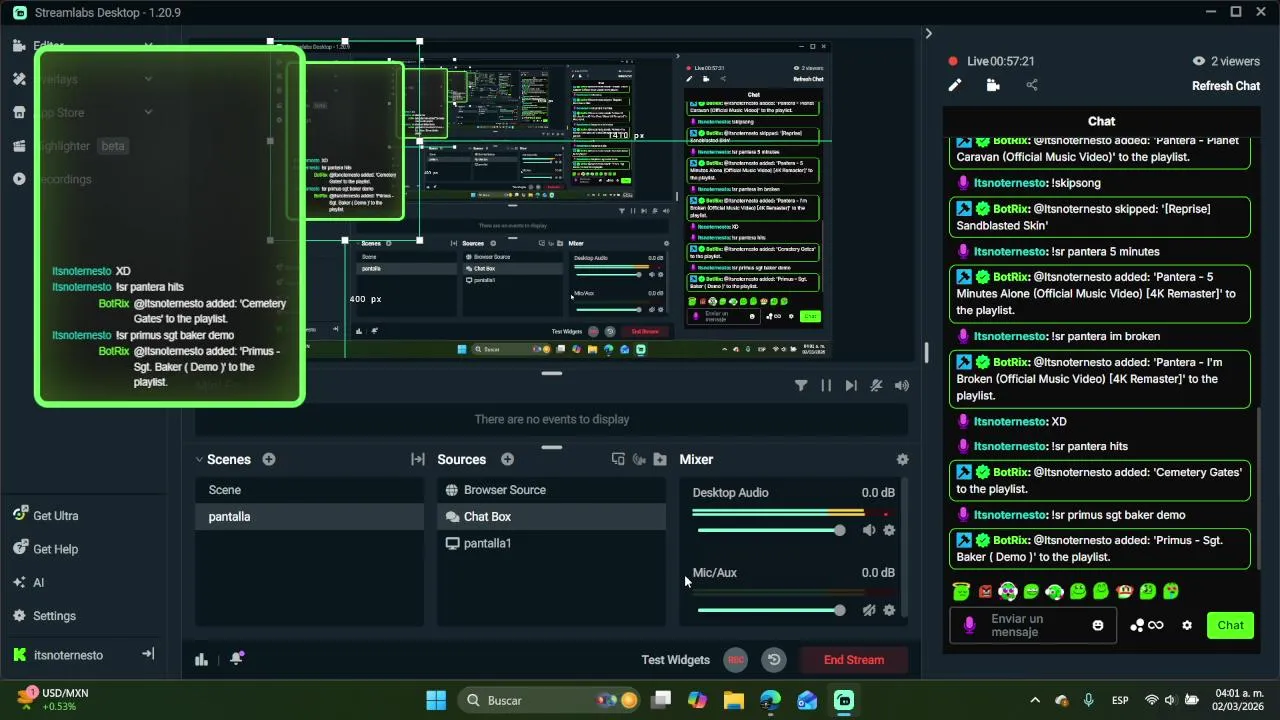
Task: Add a source folder
Action: [x=660, y=459]
